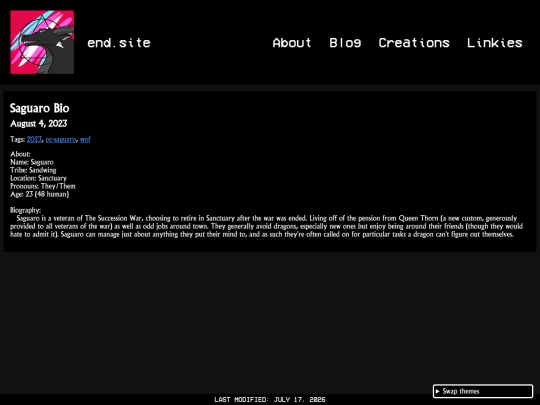Click the Biography: label

coord(25,210)
